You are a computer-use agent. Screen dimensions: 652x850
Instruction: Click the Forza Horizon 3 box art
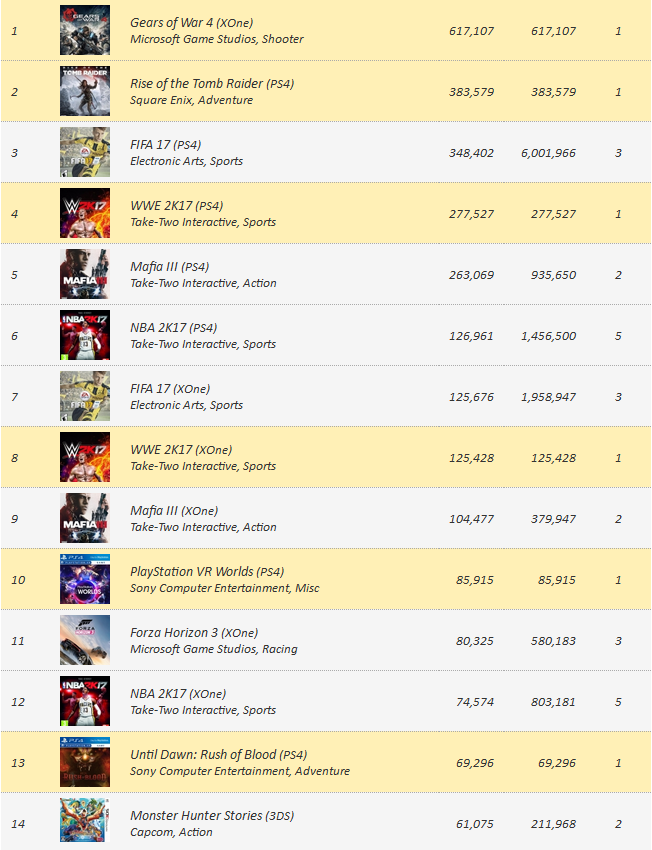tap(85, 640)
